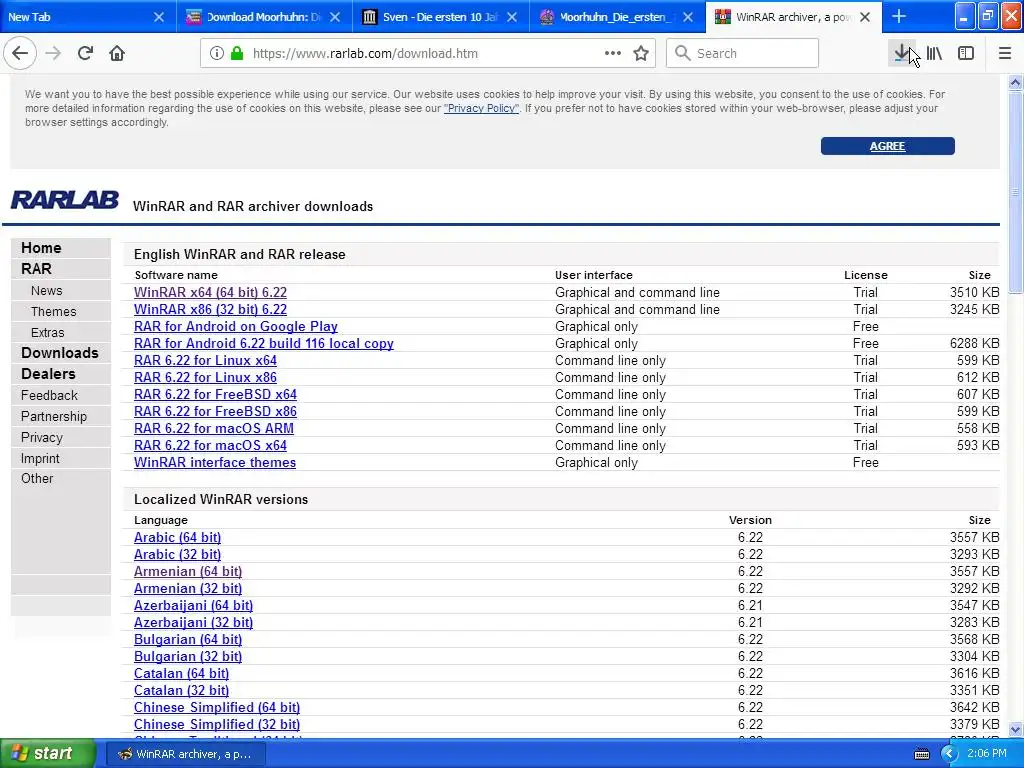1024x768 pixels.
Task: Bookmark this page with the star
Action: (x=641, y=54)
